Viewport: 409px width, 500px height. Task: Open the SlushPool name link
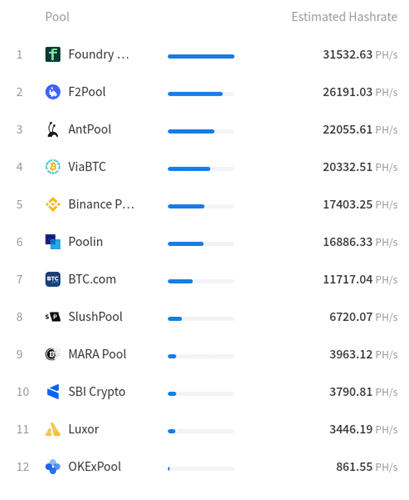[x=95, y=317]
